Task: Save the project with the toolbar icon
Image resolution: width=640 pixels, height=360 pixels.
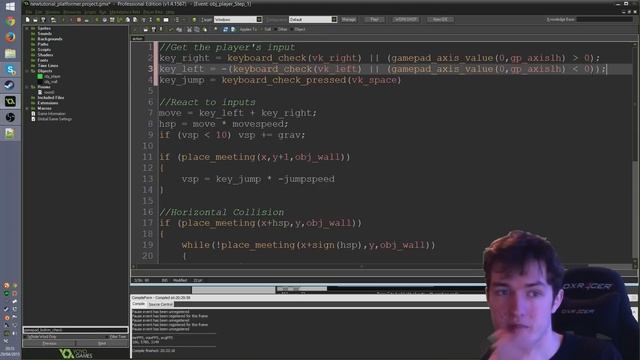Action: [43, 20]
